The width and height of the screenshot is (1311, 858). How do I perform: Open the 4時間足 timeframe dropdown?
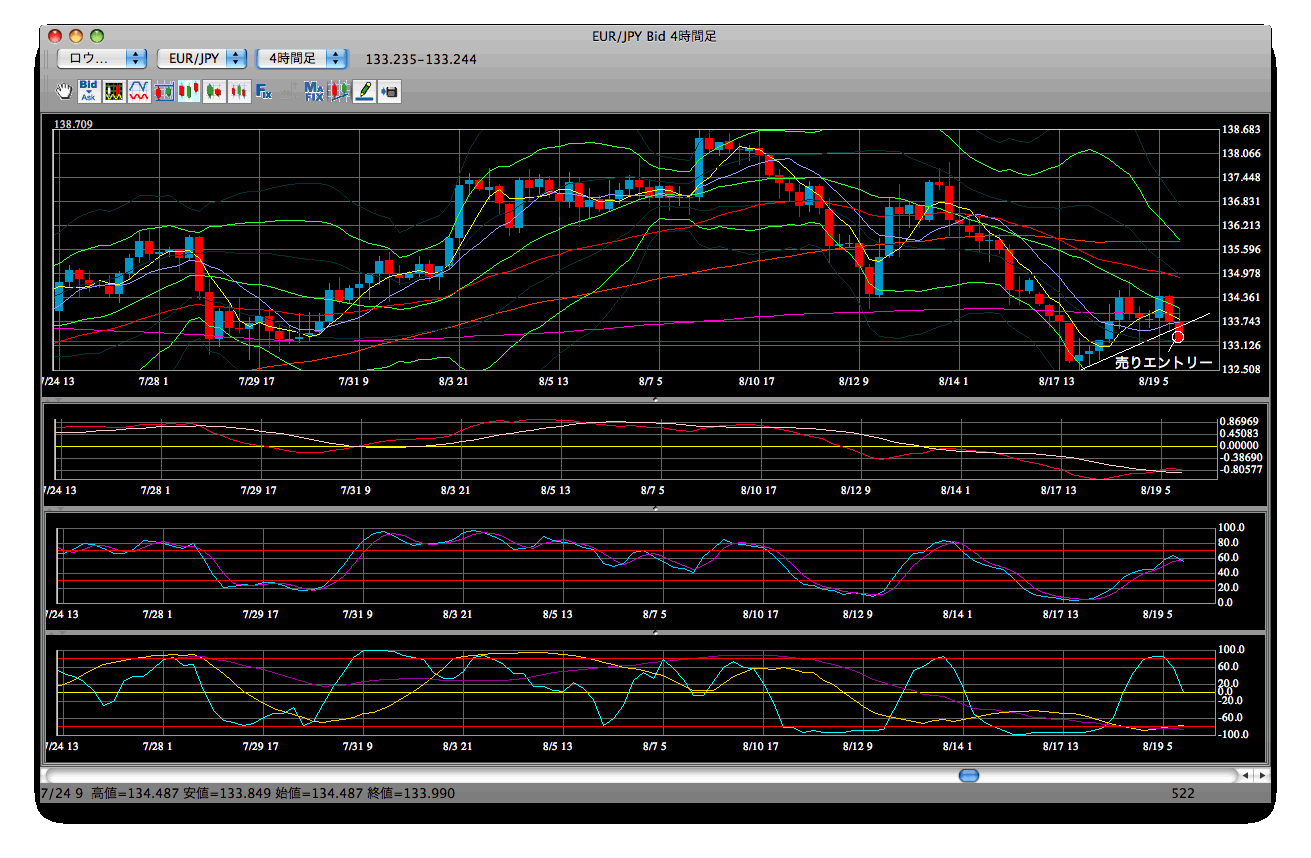tap(303, 59)
